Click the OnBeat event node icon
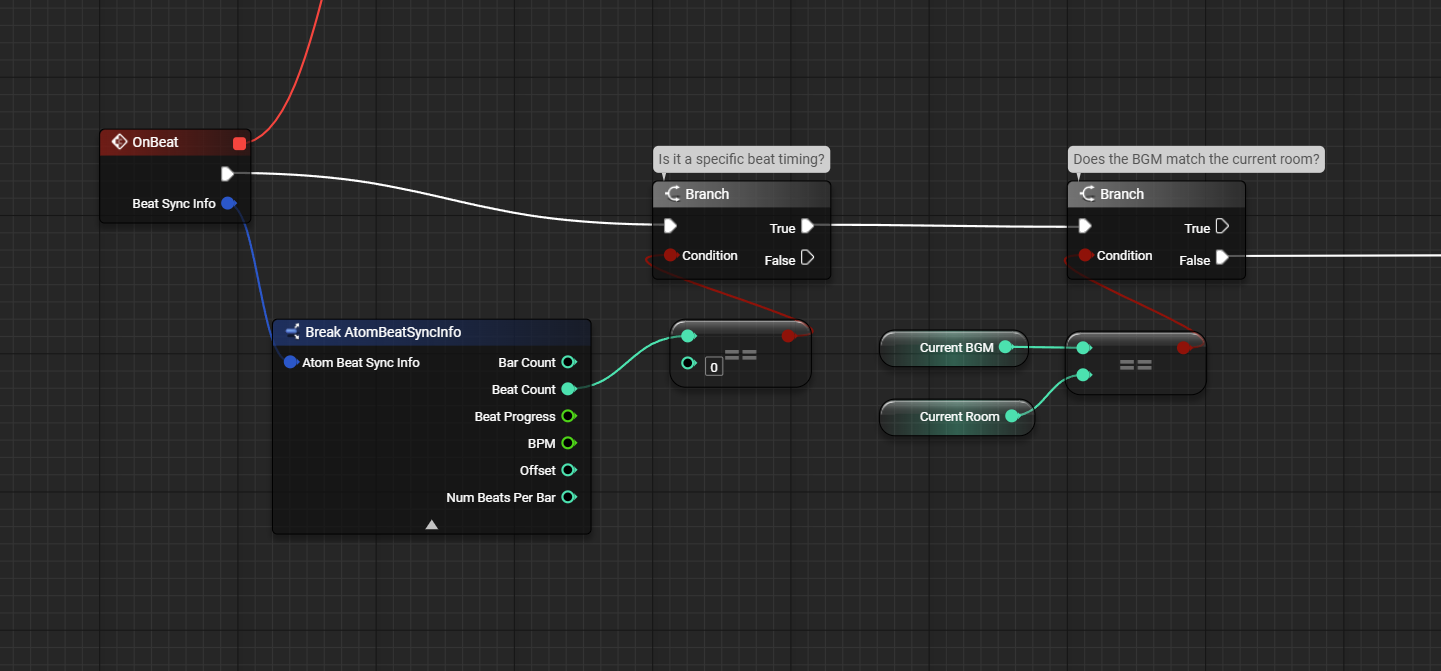 tap(119, 142)
